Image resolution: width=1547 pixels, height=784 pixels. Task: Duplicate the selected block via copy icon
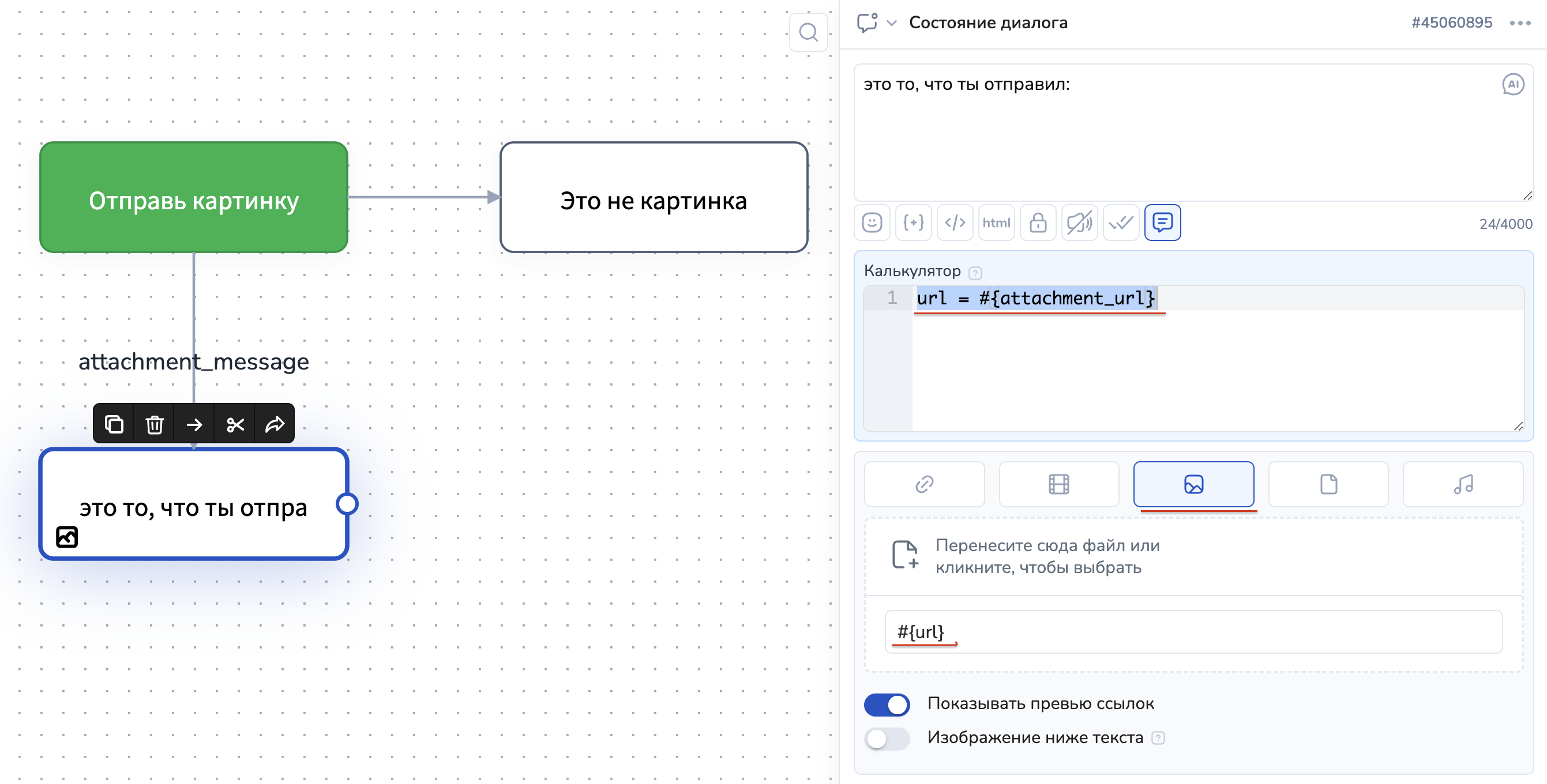point(114,424)
